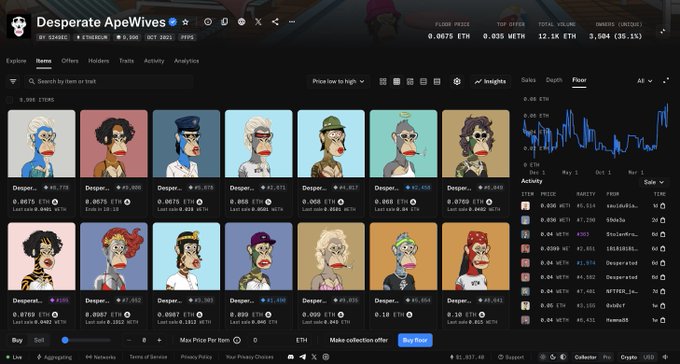Favorite the collection with the star icon
This screenshot has height=364, width=680.
click(x=186, y=22)
